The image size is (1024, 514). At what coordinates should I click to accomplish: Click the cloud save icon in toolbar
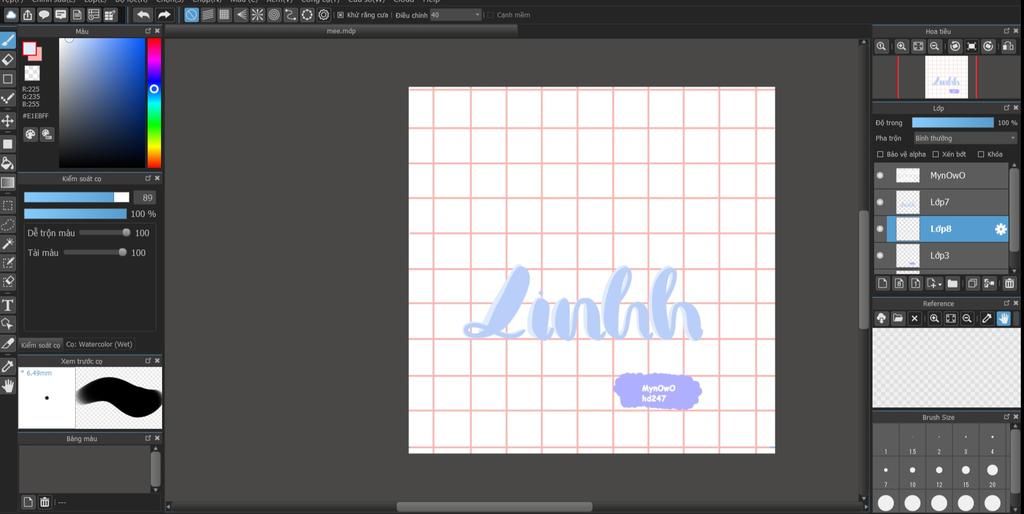coord(11,14)
